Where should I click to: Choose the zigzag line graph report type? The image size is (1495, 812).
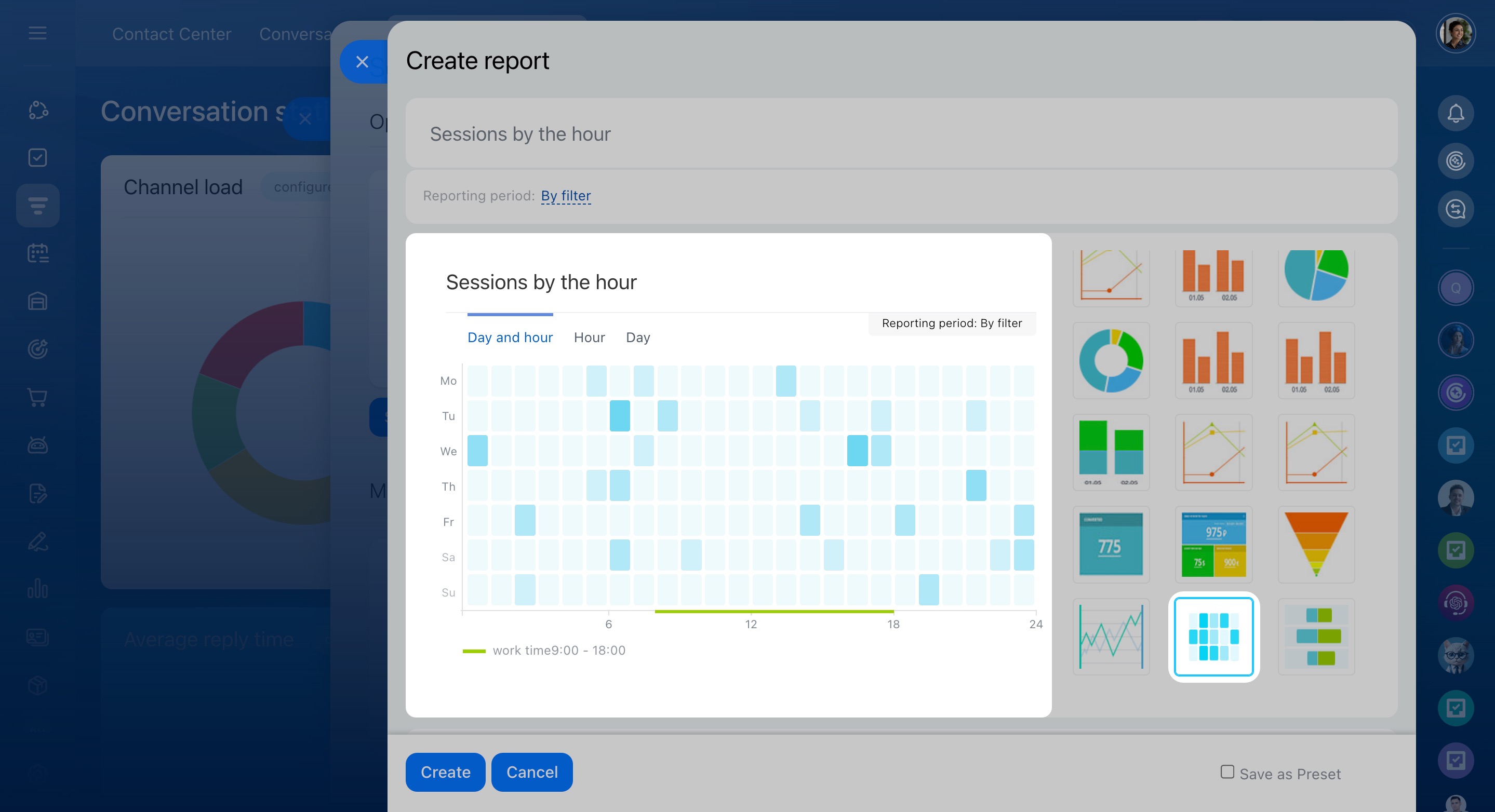point(1111,637)
